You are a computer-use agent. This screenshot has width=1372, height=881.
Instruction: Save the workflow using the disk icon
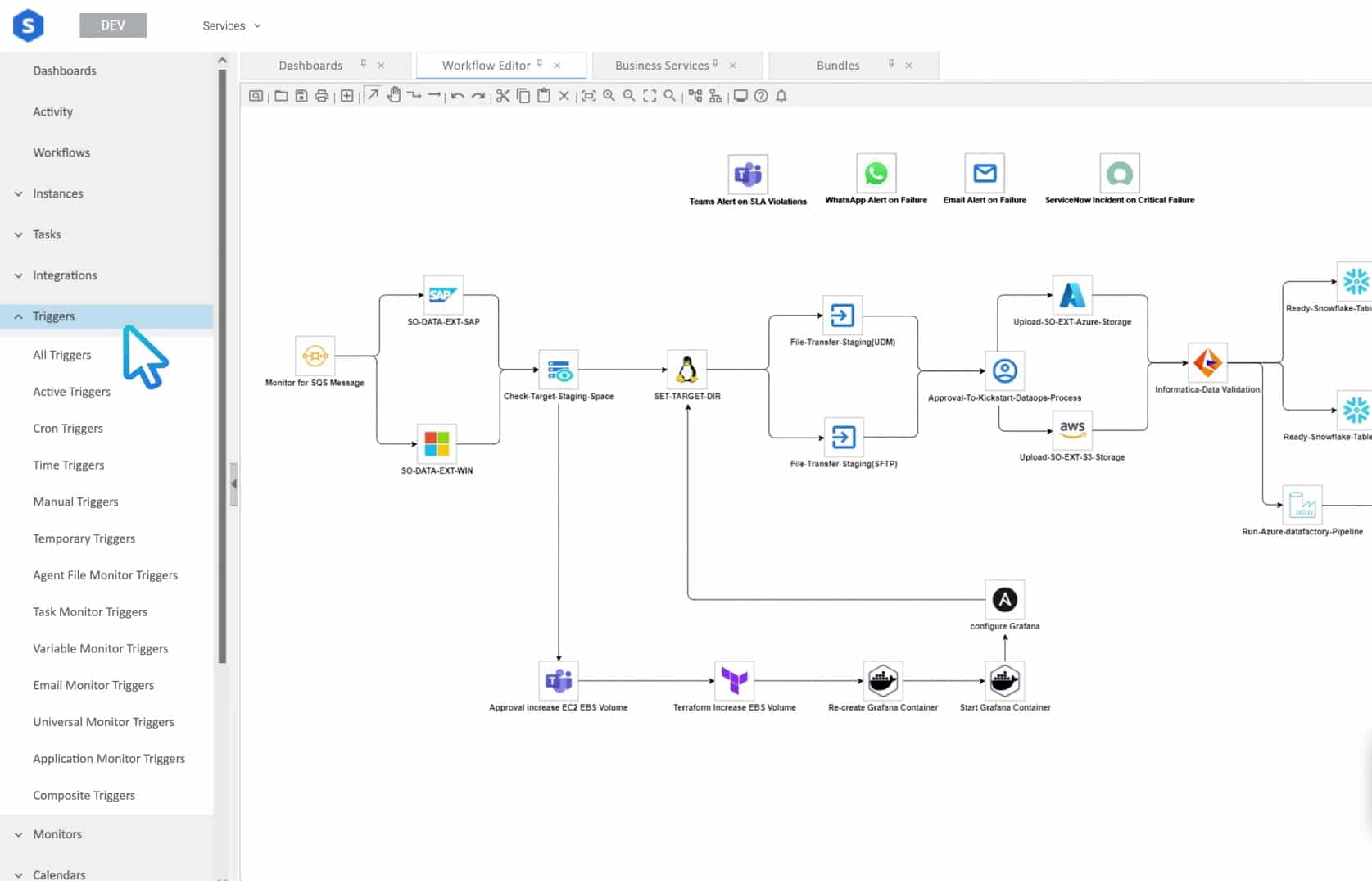coord(301,96)
